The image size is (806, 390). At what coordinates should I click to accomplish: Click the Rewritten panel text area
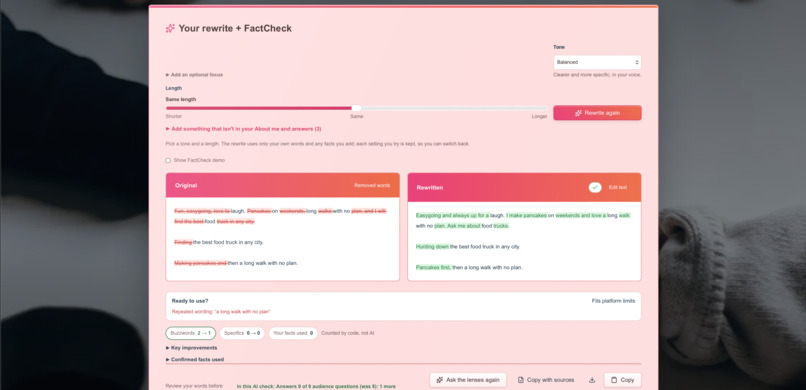click(524, 242)
